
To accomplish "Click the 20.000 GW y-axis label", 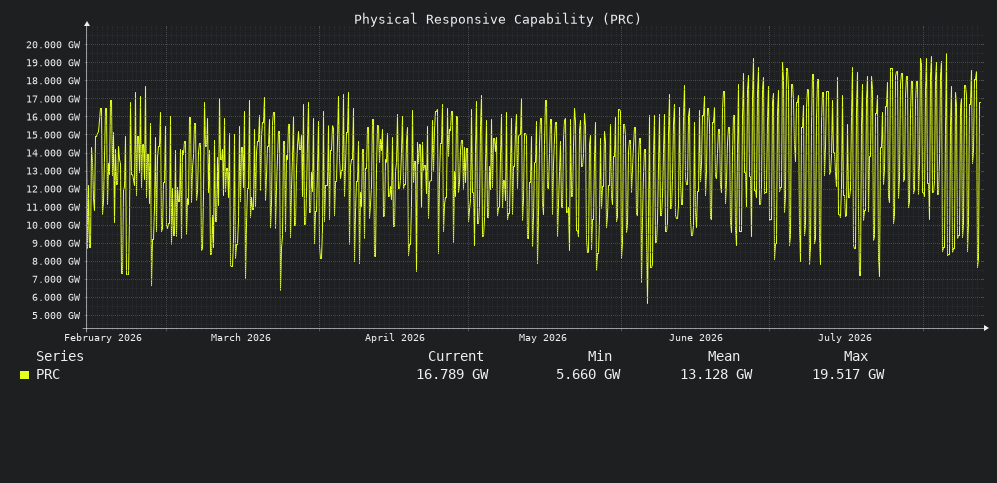I will pos(53,44).
